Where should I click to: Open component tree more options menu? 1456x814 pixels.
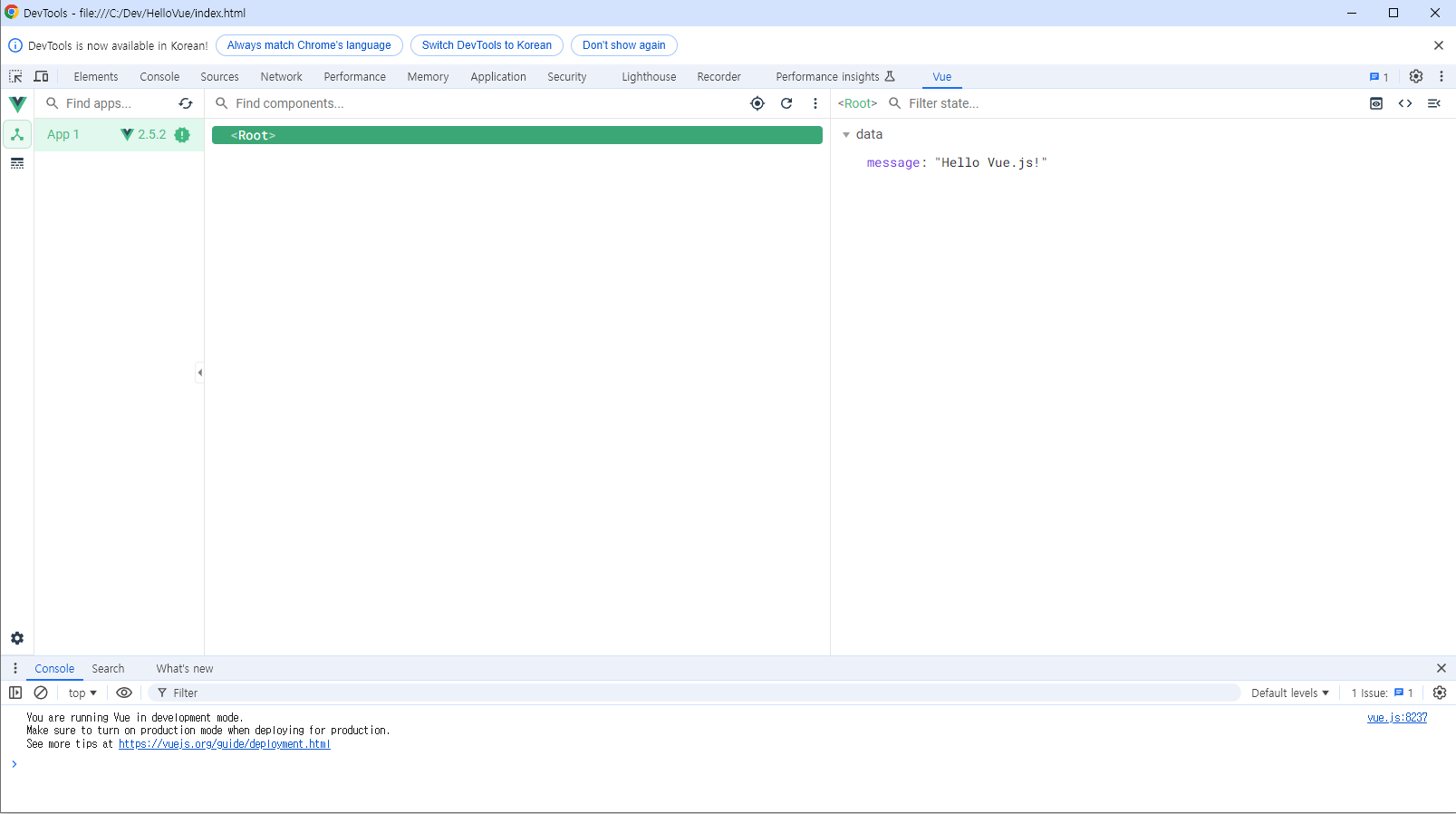click(815, 103)
